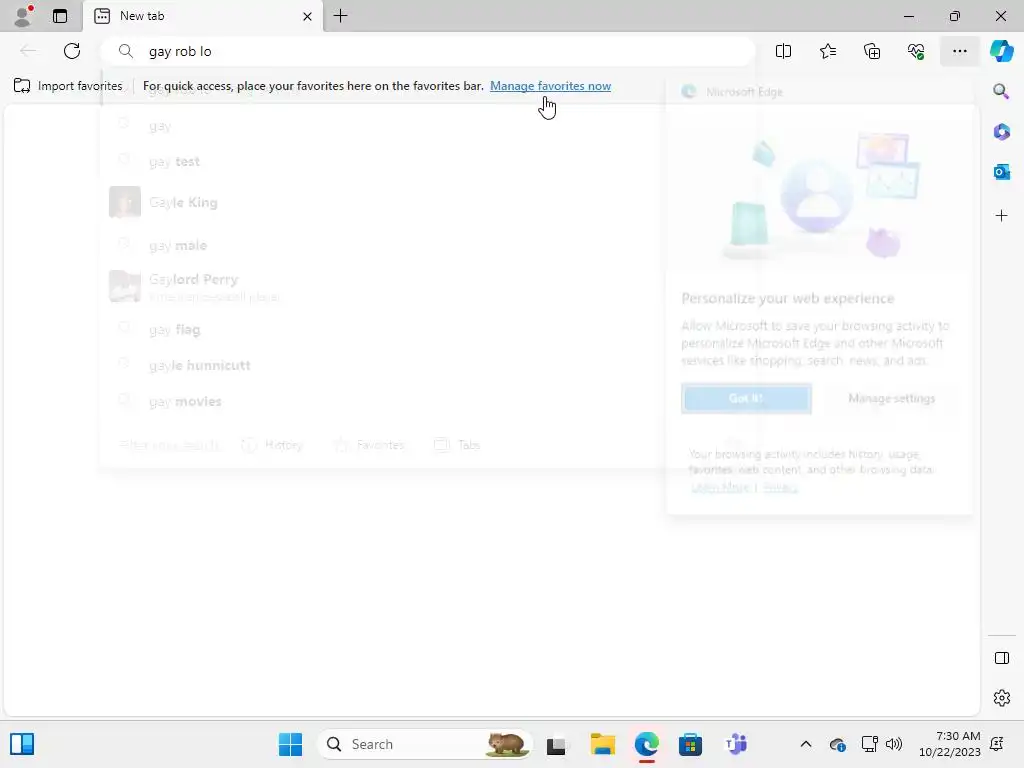Open the notifications bell icon
Viewport: 1024px width, 768px height.
pos(997,744)
